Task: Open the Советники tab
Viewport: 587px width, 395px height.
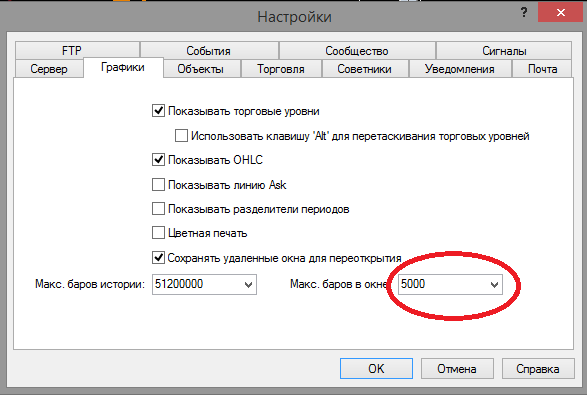Action: click(365, 69)
